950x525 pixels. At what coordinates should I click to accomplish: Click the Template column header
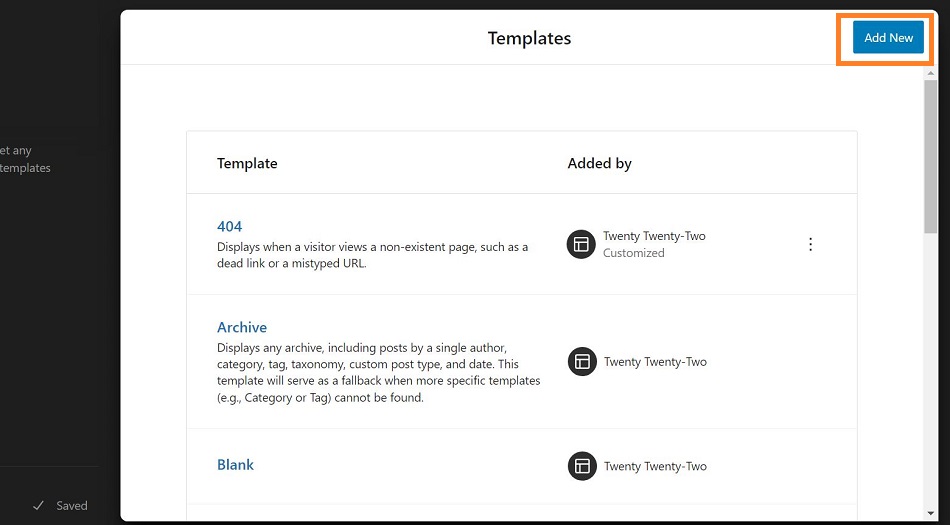(x=247, y=163)
